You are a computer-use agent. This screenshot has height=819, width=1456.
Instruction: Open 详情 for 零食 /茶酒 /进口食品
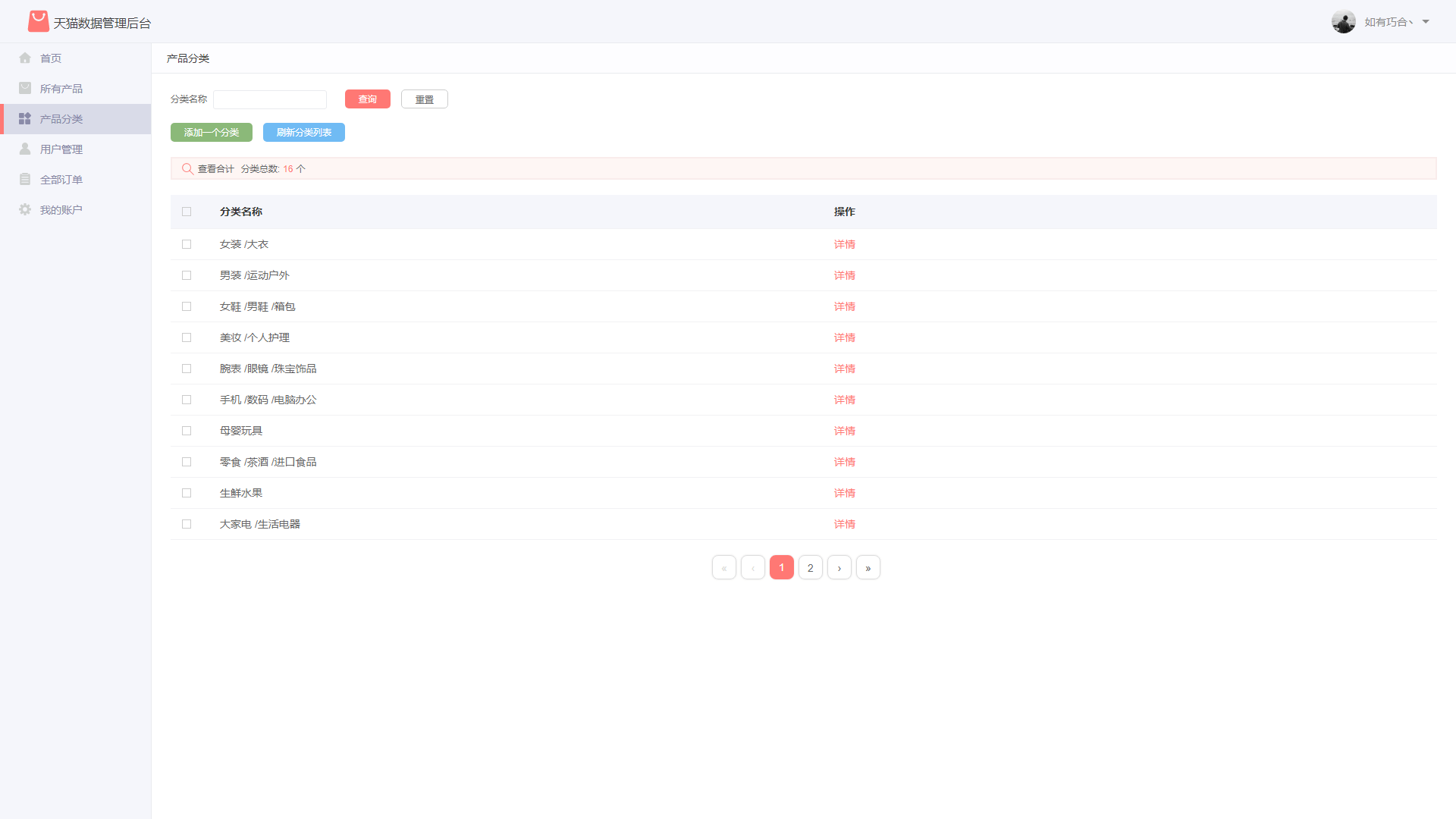pyautogui.click(x=845, y=462)
